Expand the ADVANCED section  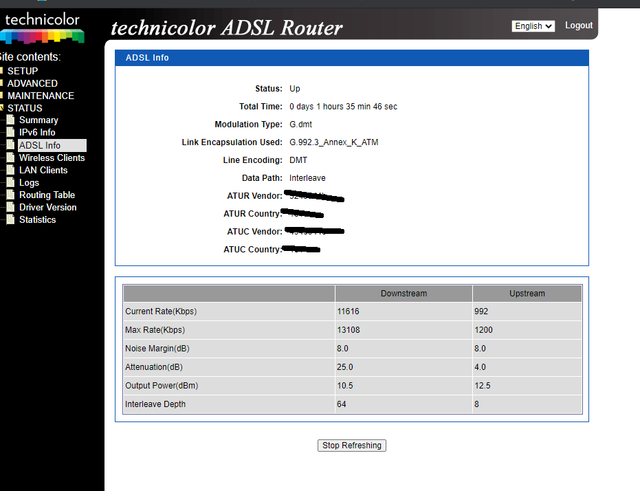(x=32, y=83)
